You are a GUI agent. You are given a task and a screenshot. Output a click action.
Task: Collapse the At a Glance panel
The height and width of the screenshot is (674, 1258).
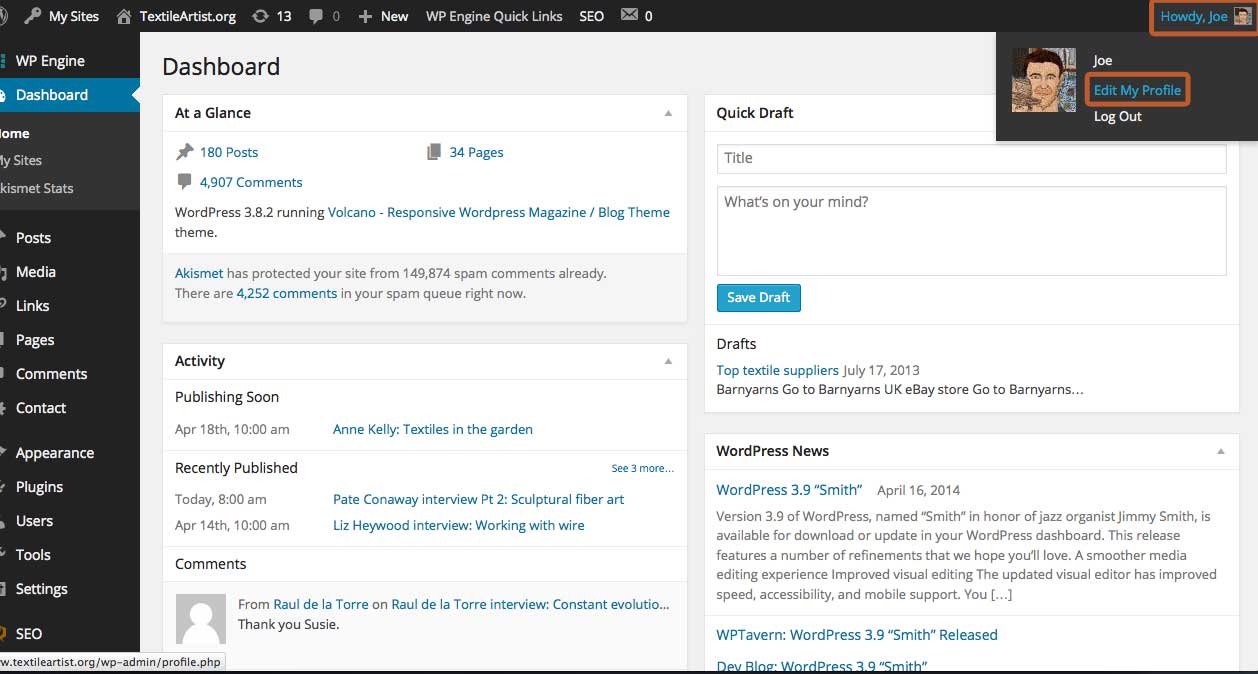(668, 113)
